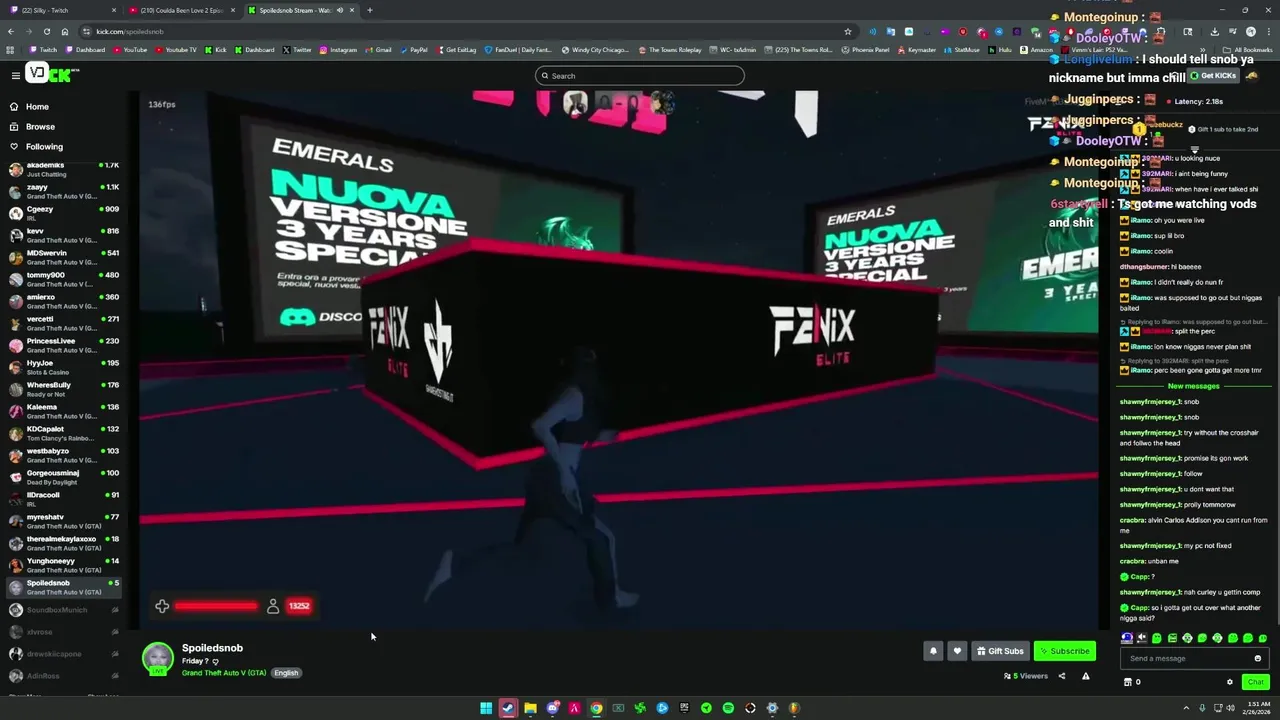The image size is (1280, 720).
Task: Open the All Bookmarks folder
Action: [1248, 49]
